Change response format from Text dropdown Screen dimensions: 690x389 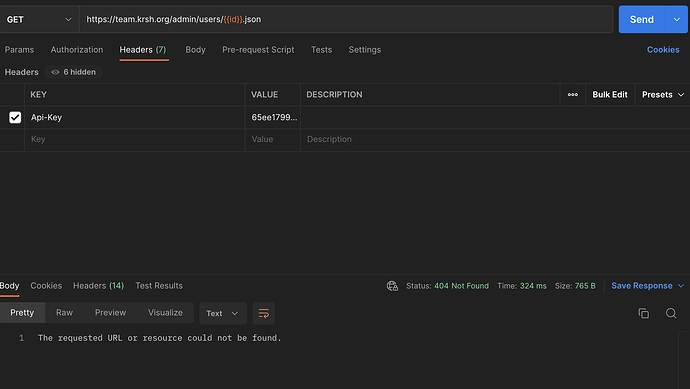[x=223, y=313]
